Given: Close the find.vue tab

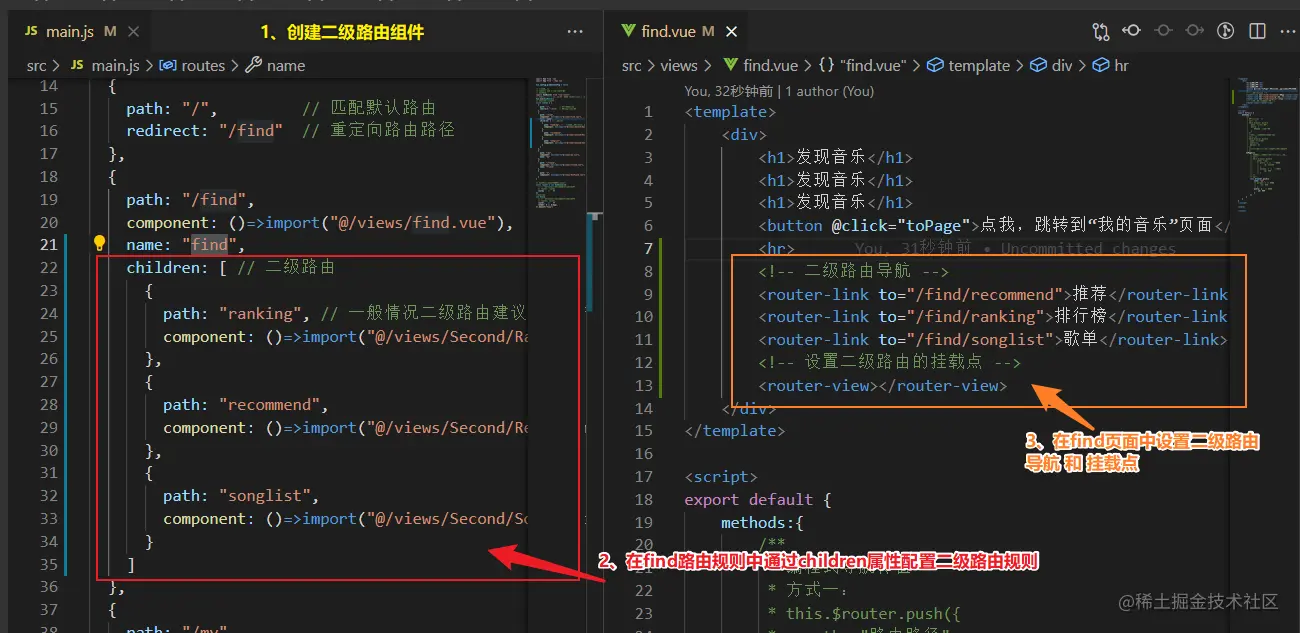Looking at the screenshot, I should (731, 30).
